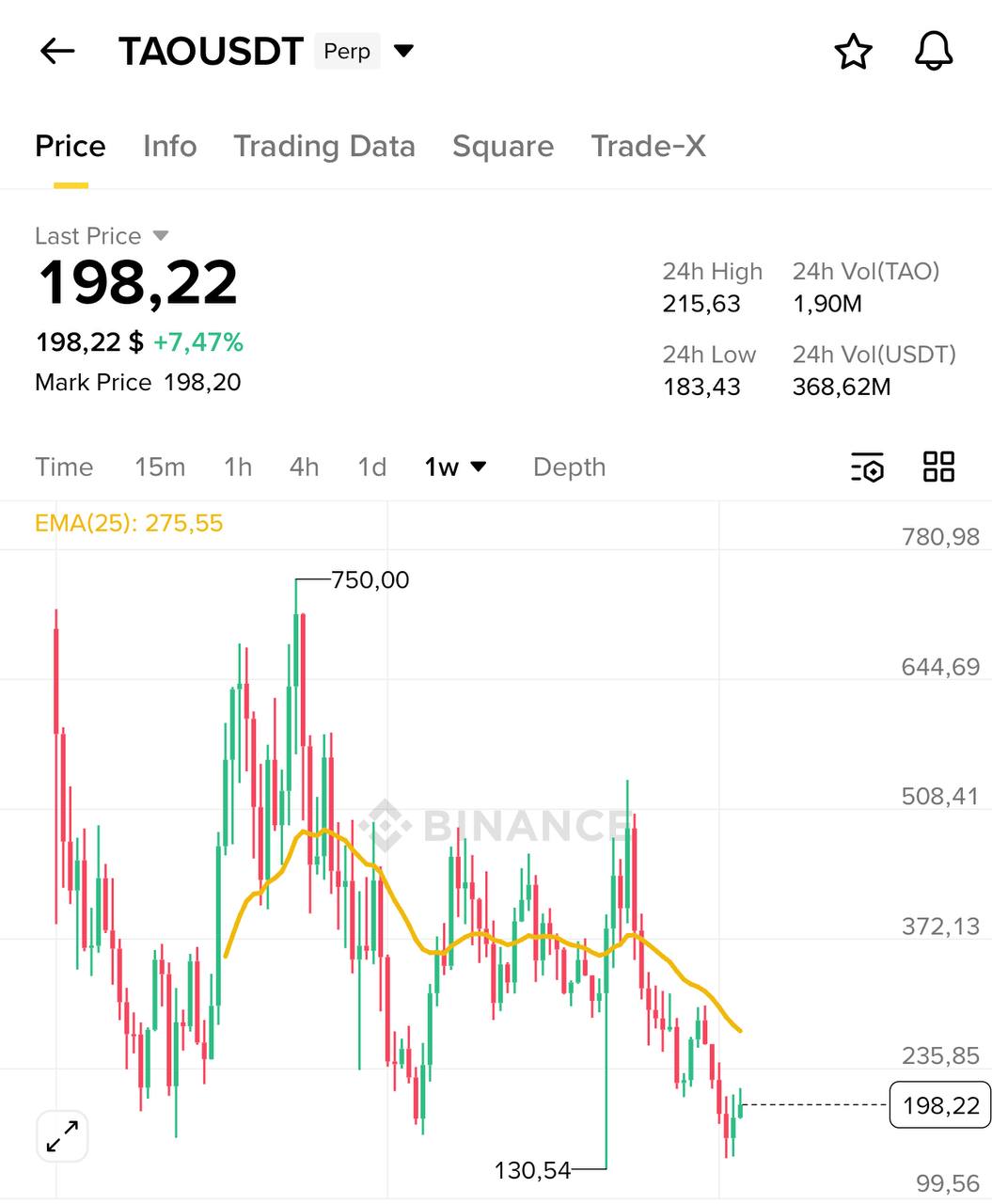Open price alert bell icon
Screen dimensions: 992x1204
point(933,51)
